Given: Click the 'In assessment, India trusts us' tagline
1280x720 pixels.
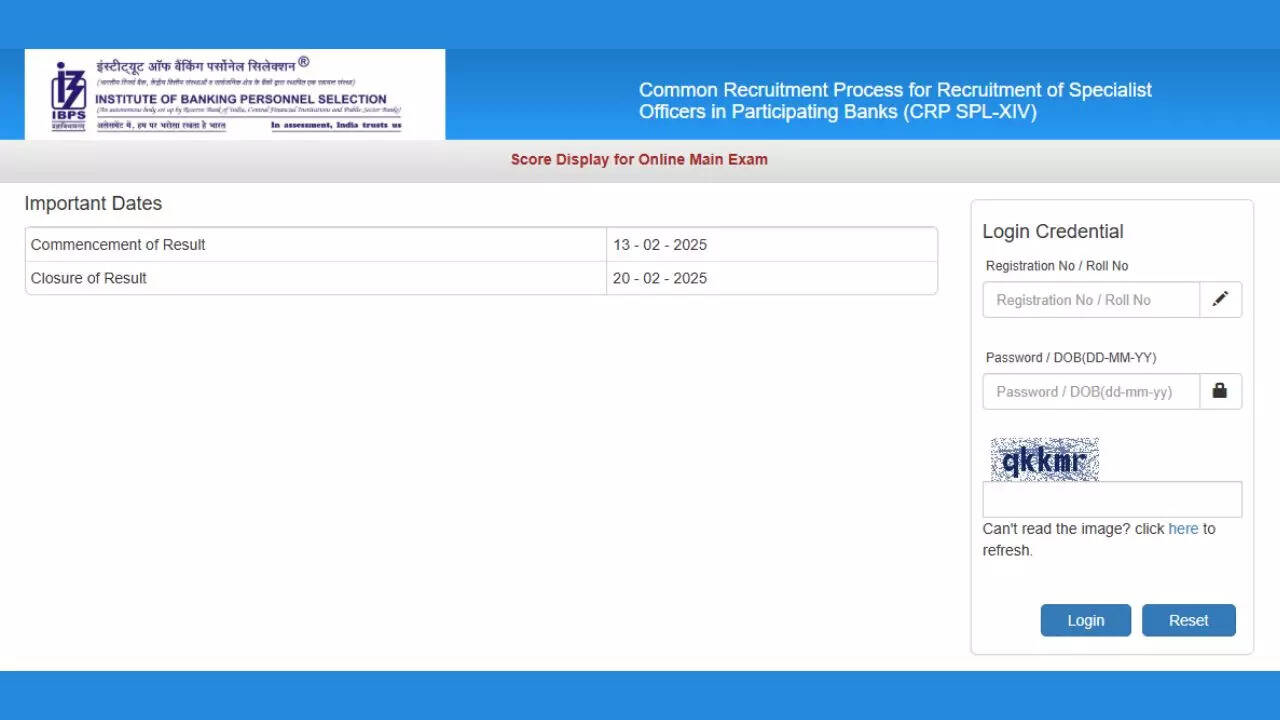Looking at the screenshot, I should (x=336, y=126).
